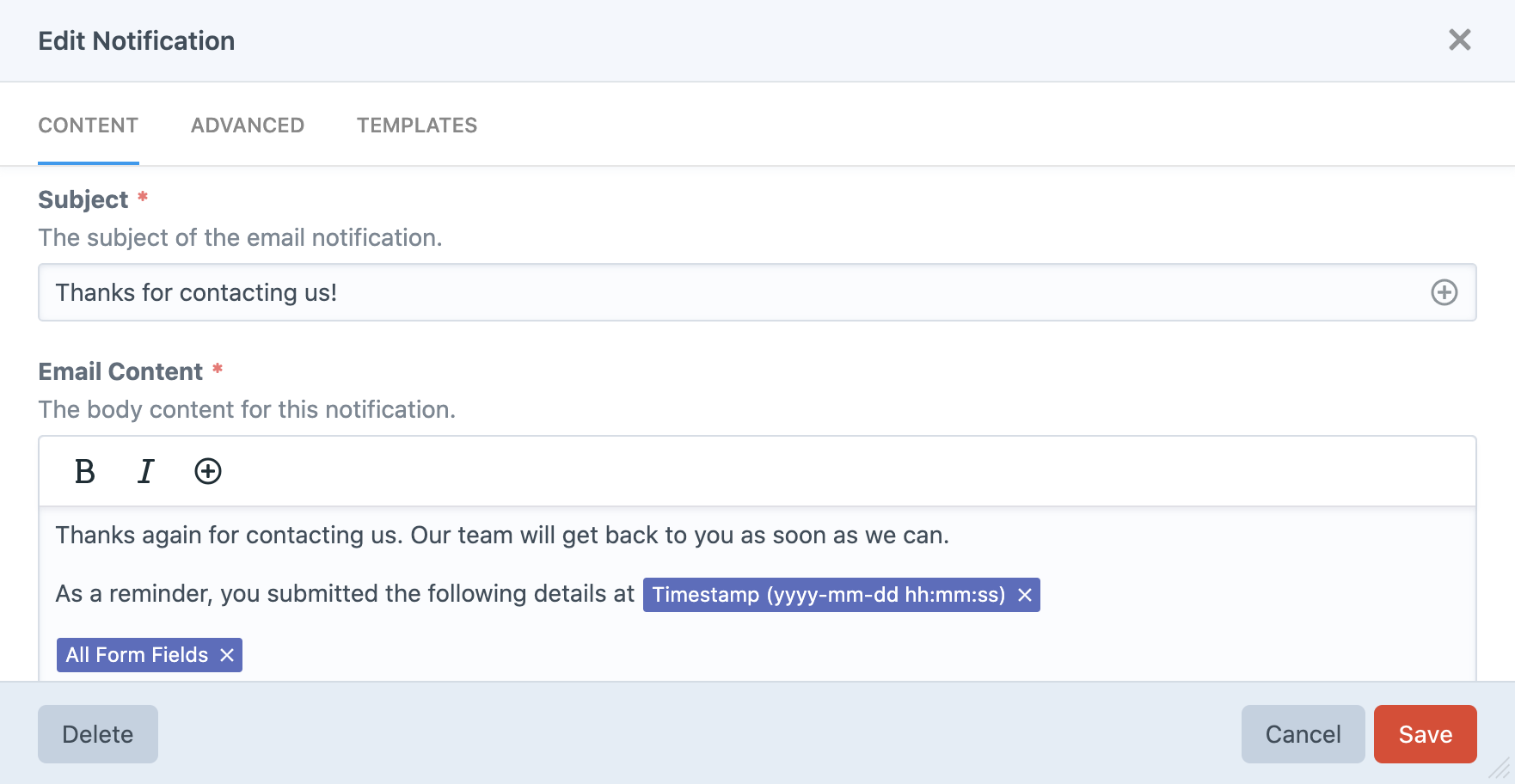Image resolution: width=1515 pixels, height=784 pixels.
Task: Toggle bold formatting in email editor
Action: 84,471
